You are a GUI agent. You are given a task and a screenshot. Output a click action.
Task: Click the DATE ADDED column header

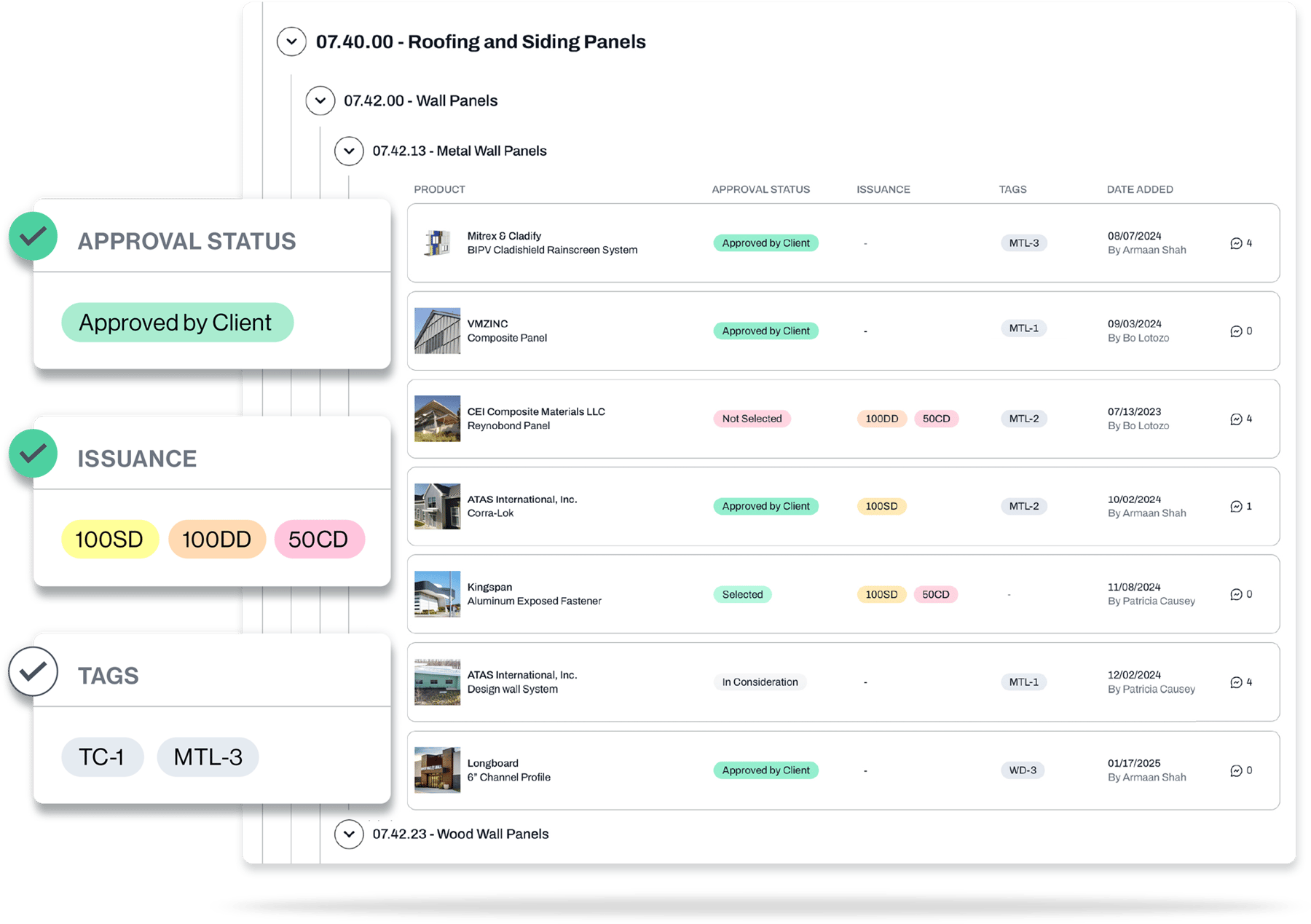click(x=1139, y=189)
